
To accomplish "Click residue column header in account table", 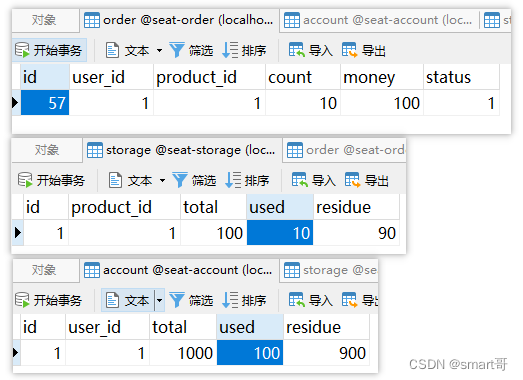I will click(327, 327).
